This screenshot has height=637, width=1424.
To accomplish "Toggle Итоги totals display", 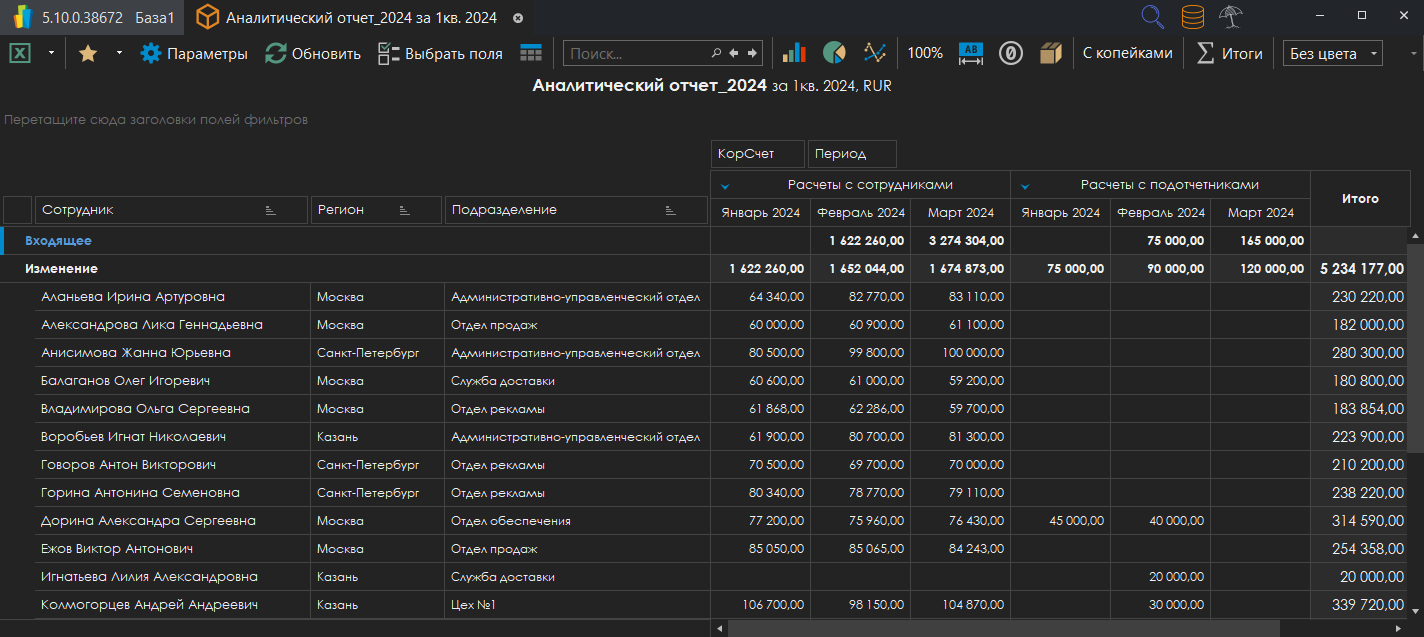I will tap(1230, 53).
